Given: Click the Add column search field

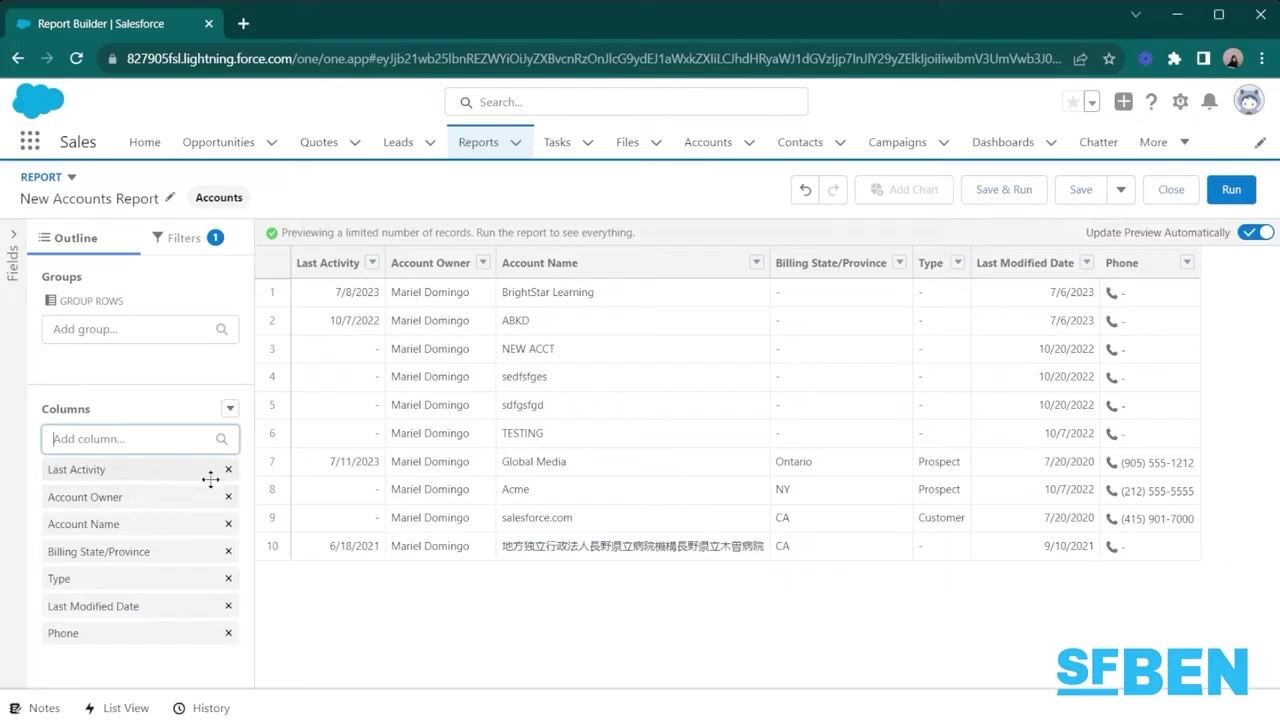Looking at the screenshot, I should point(140,439).
